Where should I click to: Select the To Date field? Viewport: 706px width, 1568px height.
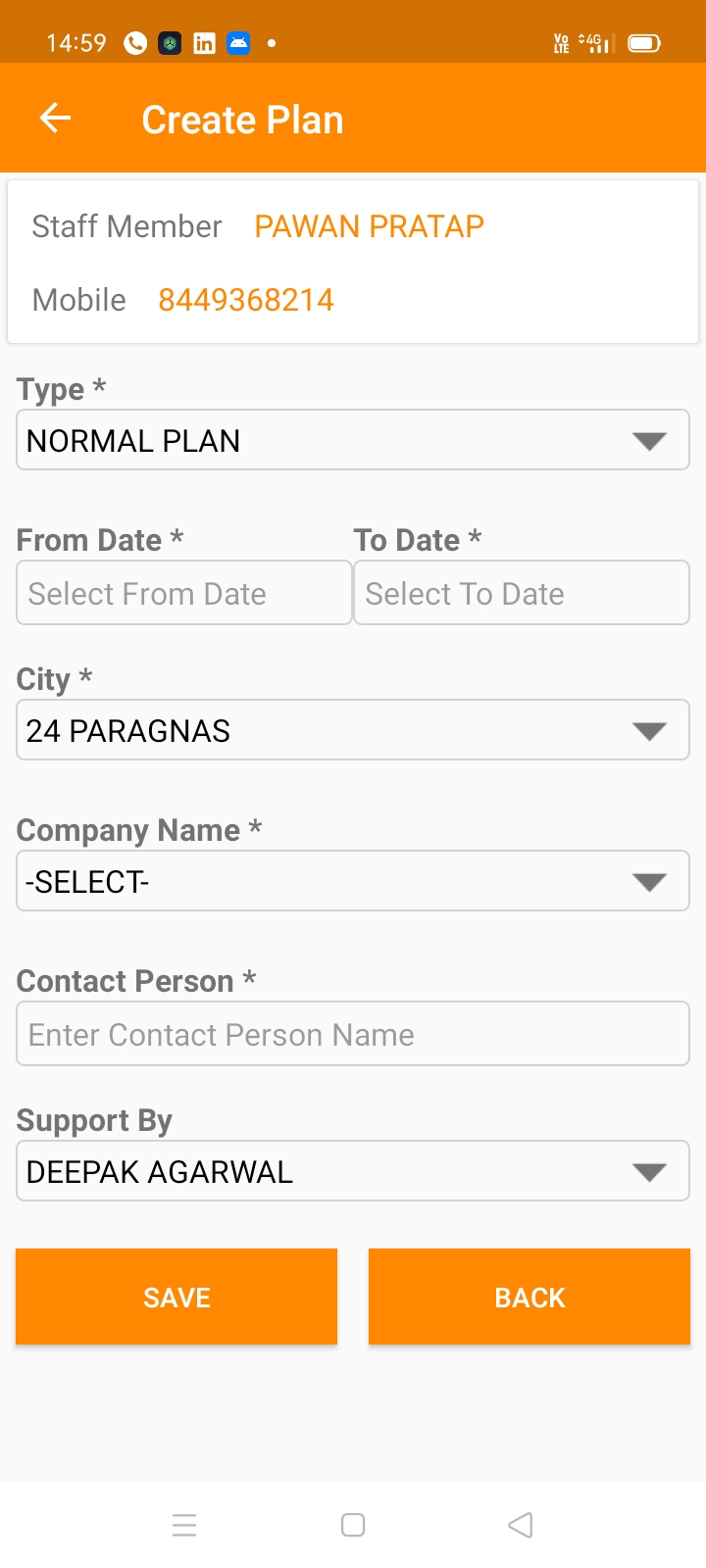pyautogui.click(x=522, y=593)
